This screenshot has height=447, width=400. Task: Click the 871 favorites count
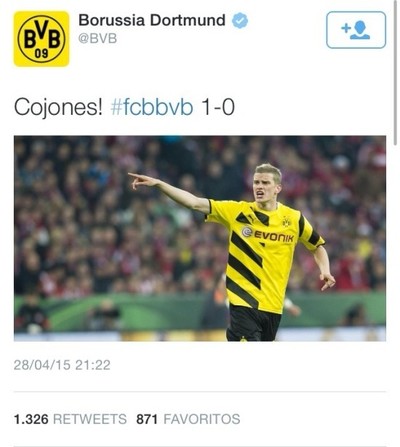click(147, 419)
